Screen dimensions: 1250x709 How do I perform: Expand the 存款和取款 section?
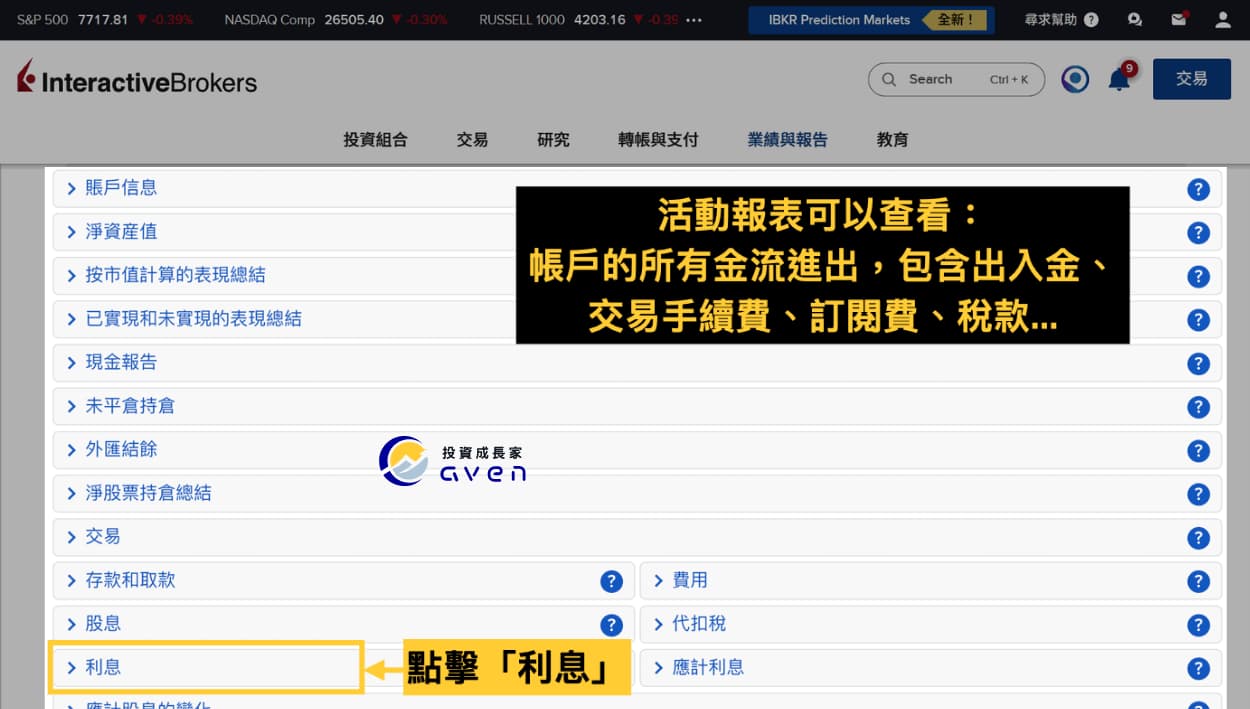[x=344, y=580]
